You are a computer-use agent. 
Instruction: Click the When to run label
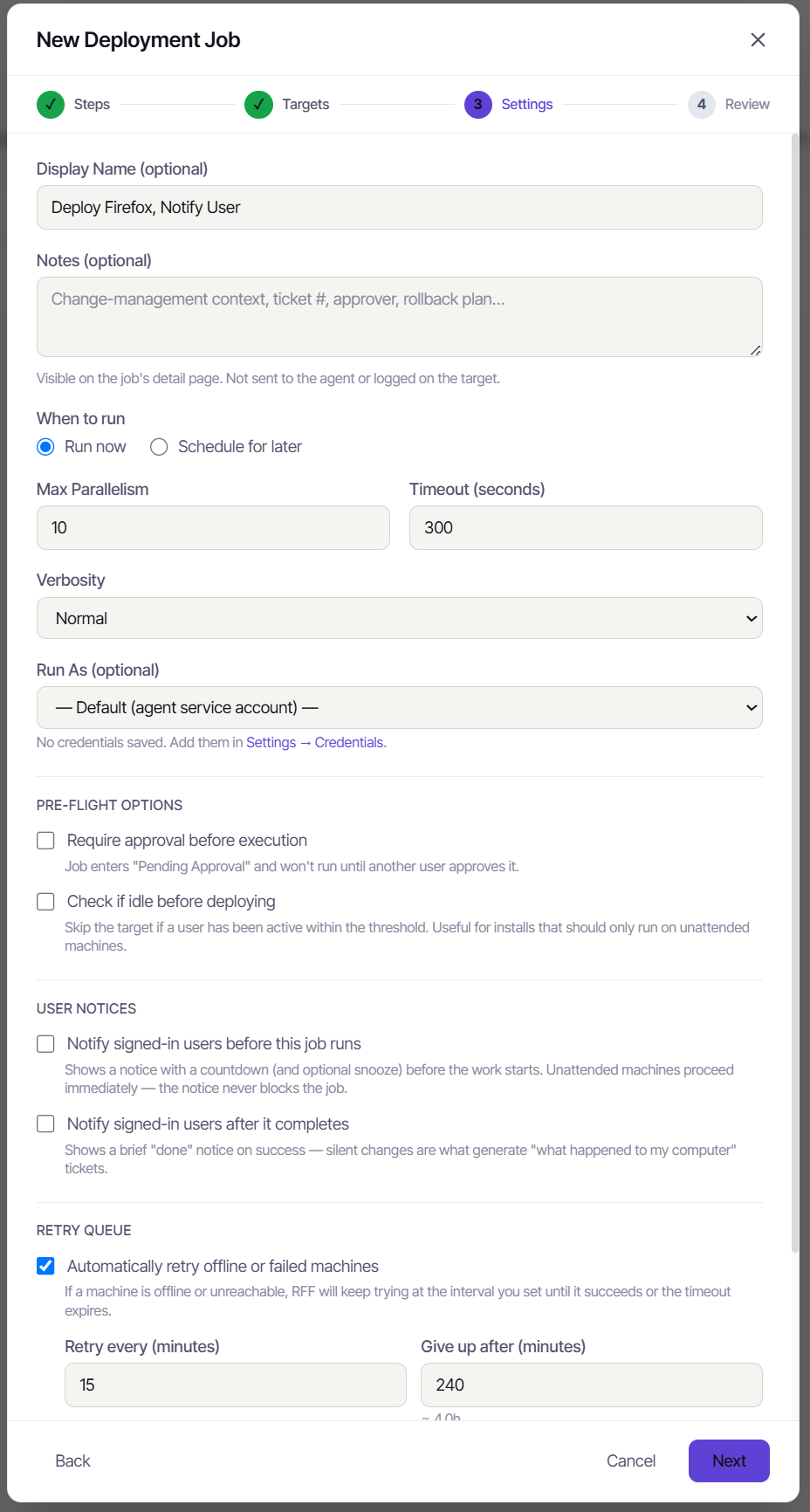(x=80, y=419)
